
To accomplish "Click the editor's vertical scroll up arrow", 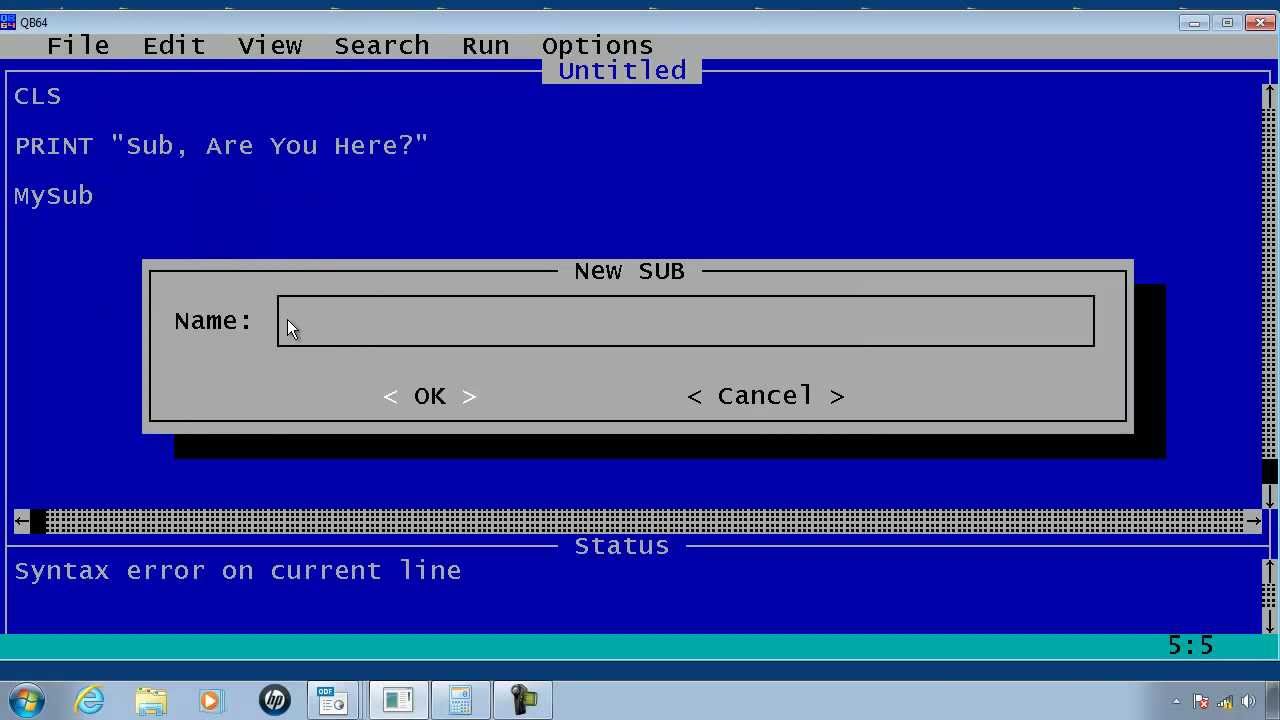I will pos(1270,96).
